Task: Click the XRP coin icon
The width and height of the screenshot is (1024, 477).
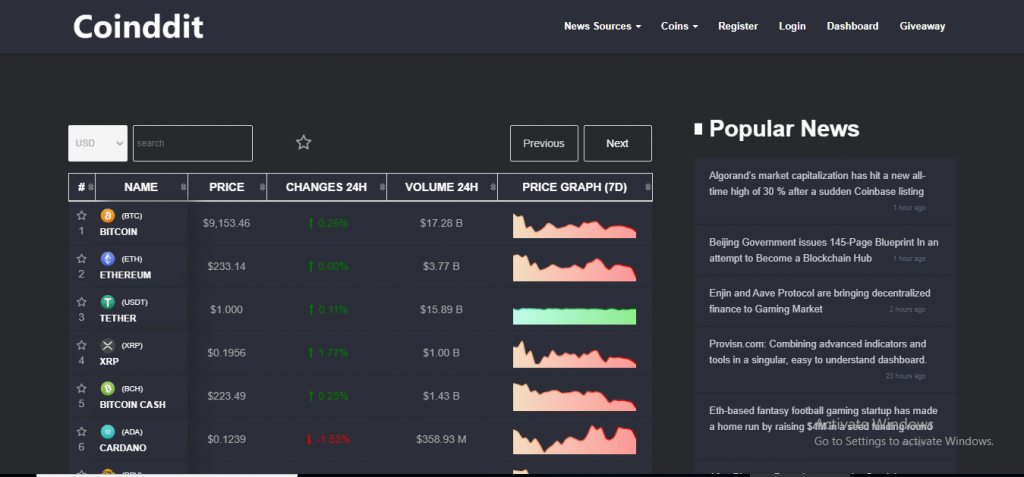Action: [x=108, y=345]
